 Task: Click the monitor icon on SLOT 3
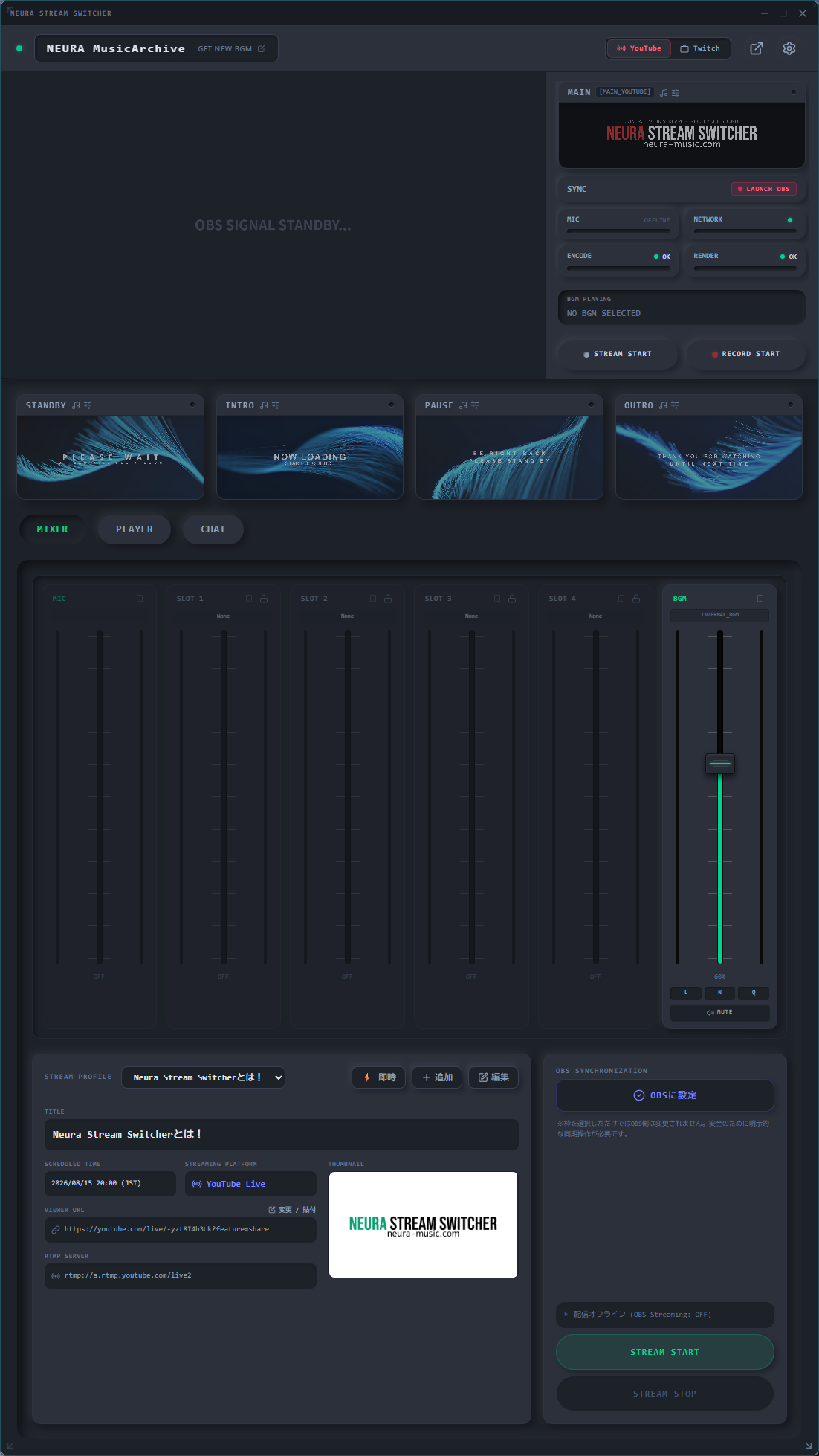(x=497, y=599)
